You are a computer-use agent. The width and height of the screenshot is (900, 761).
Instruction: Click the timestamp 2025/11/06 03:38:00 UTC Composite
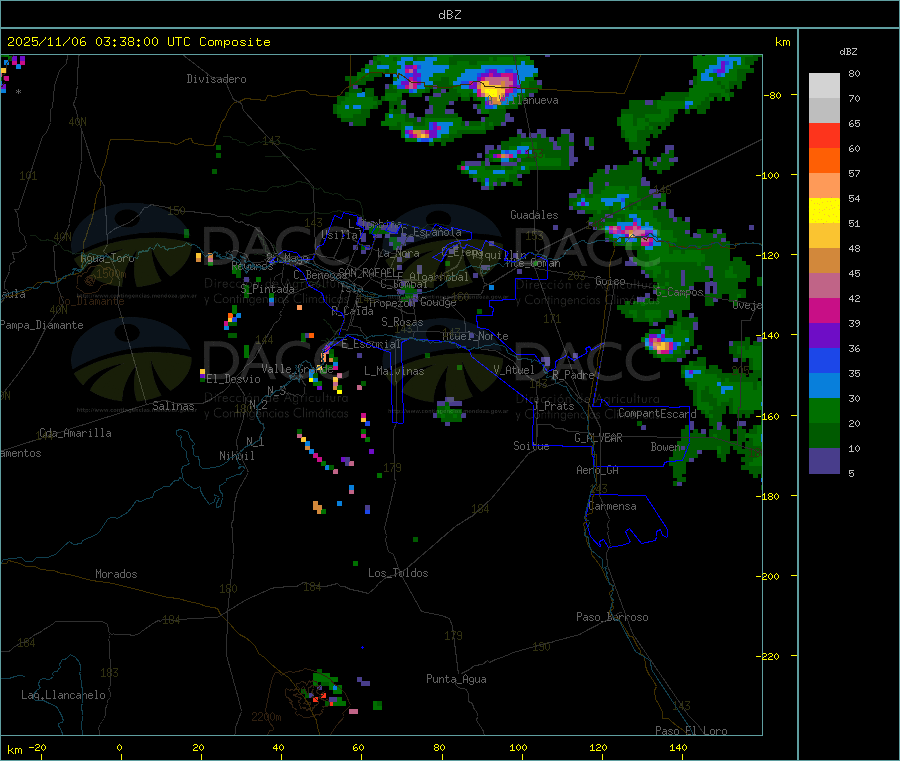pyautogui.click(x=138, y=42)
